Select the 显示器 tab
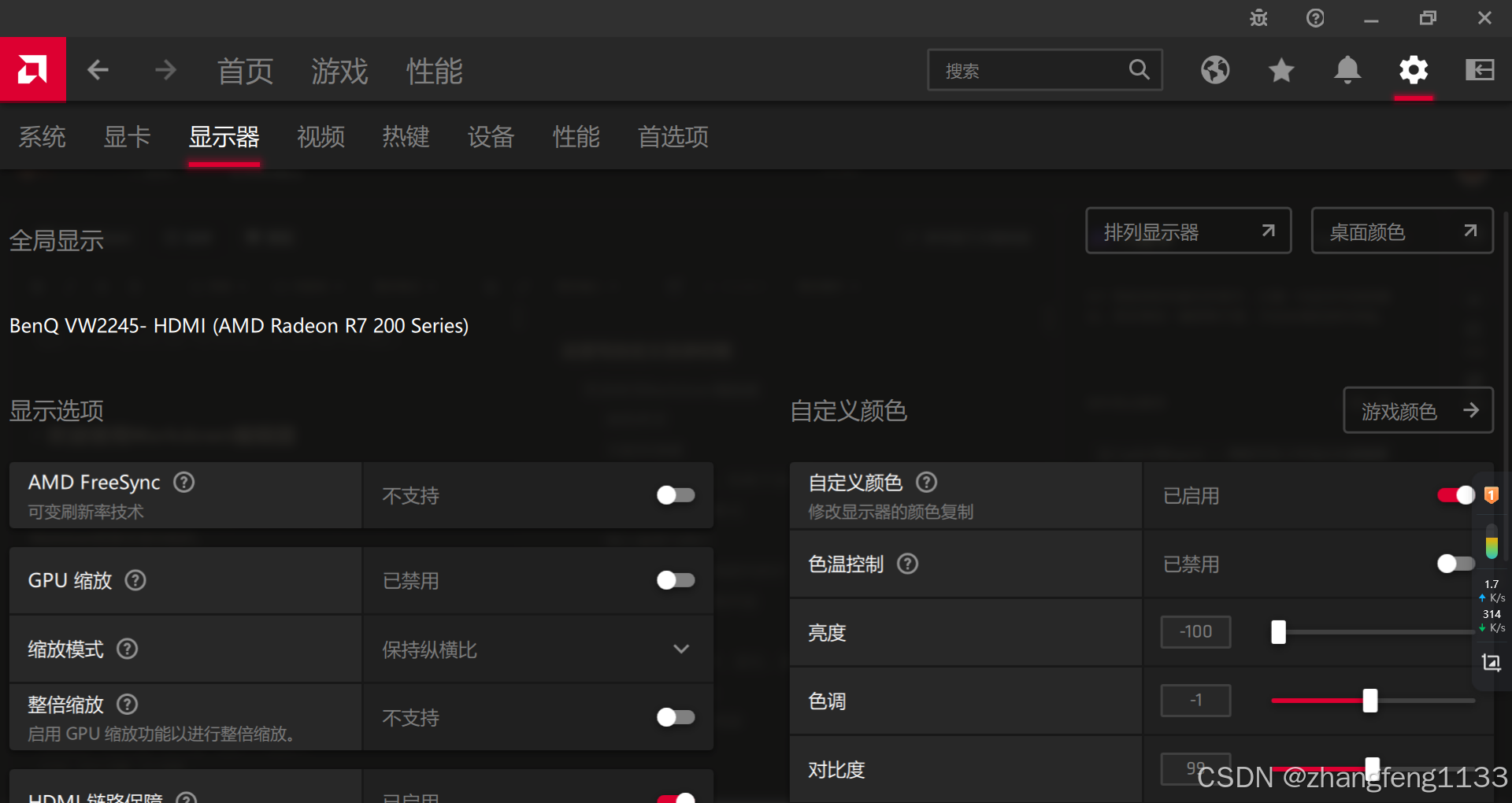 224,137
